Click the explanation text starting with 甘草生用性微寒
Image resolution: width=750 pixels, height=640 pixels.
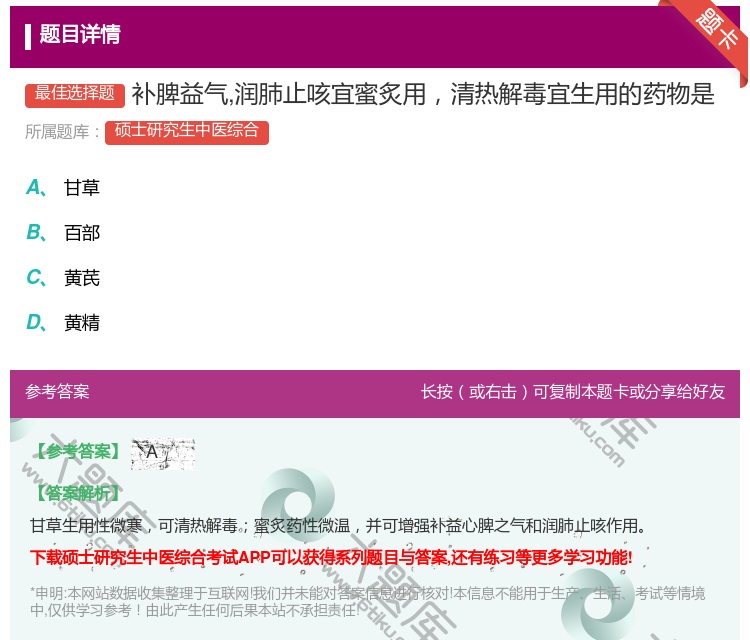point(337,526)
